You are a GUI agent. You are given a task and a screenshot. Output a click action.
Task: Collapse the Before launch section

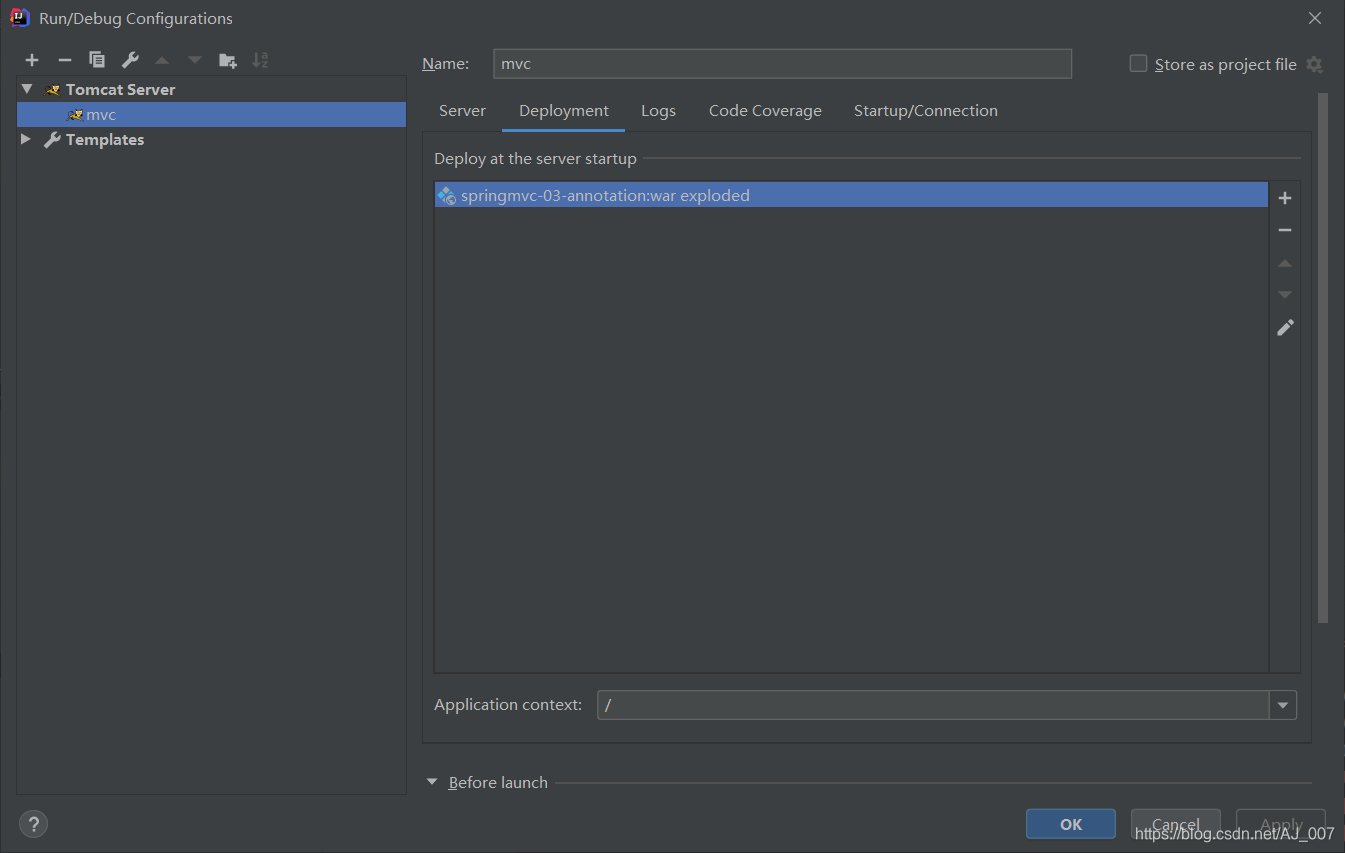click(x=432, y=782)
